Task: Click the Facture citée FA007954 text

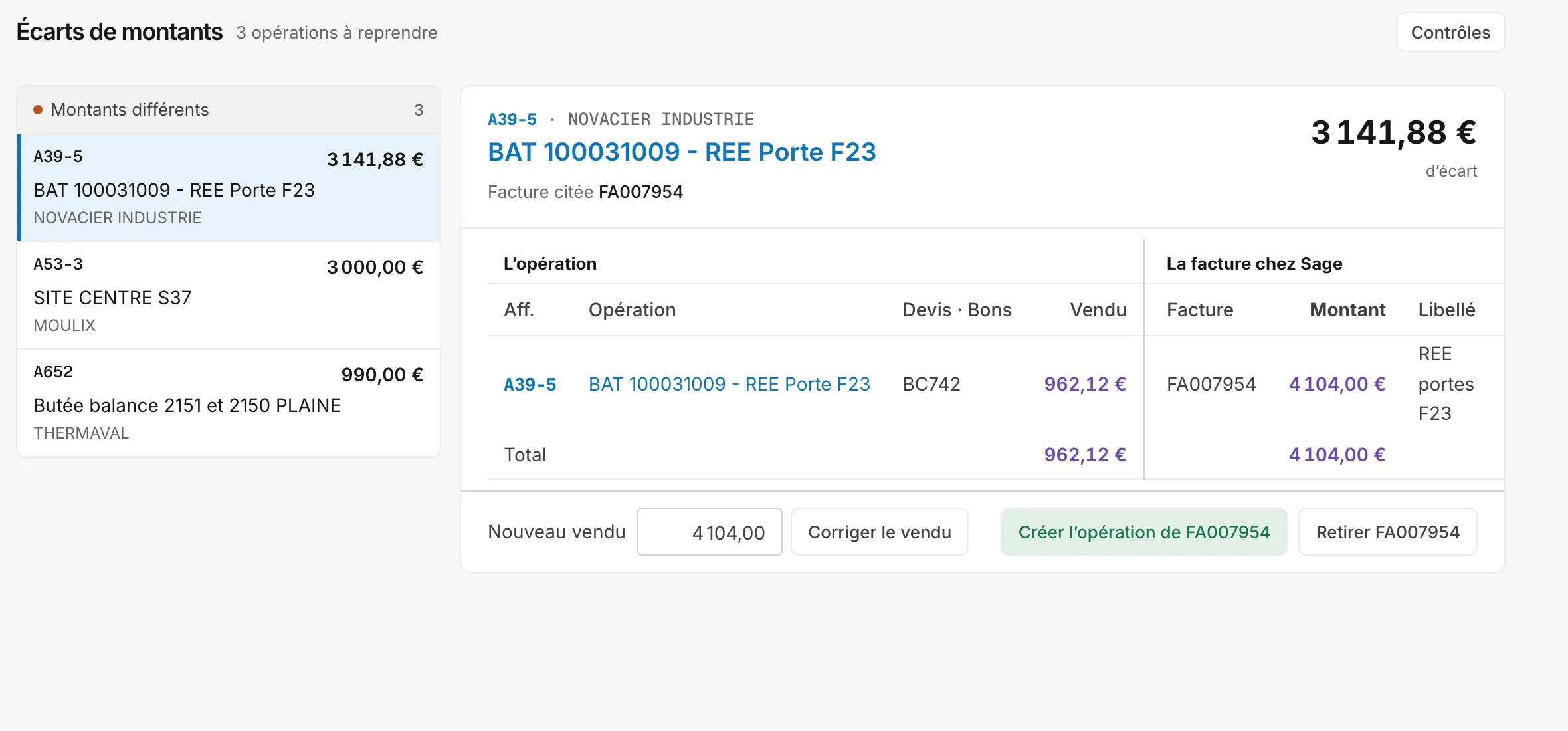Action: click(x=585, y=192)
